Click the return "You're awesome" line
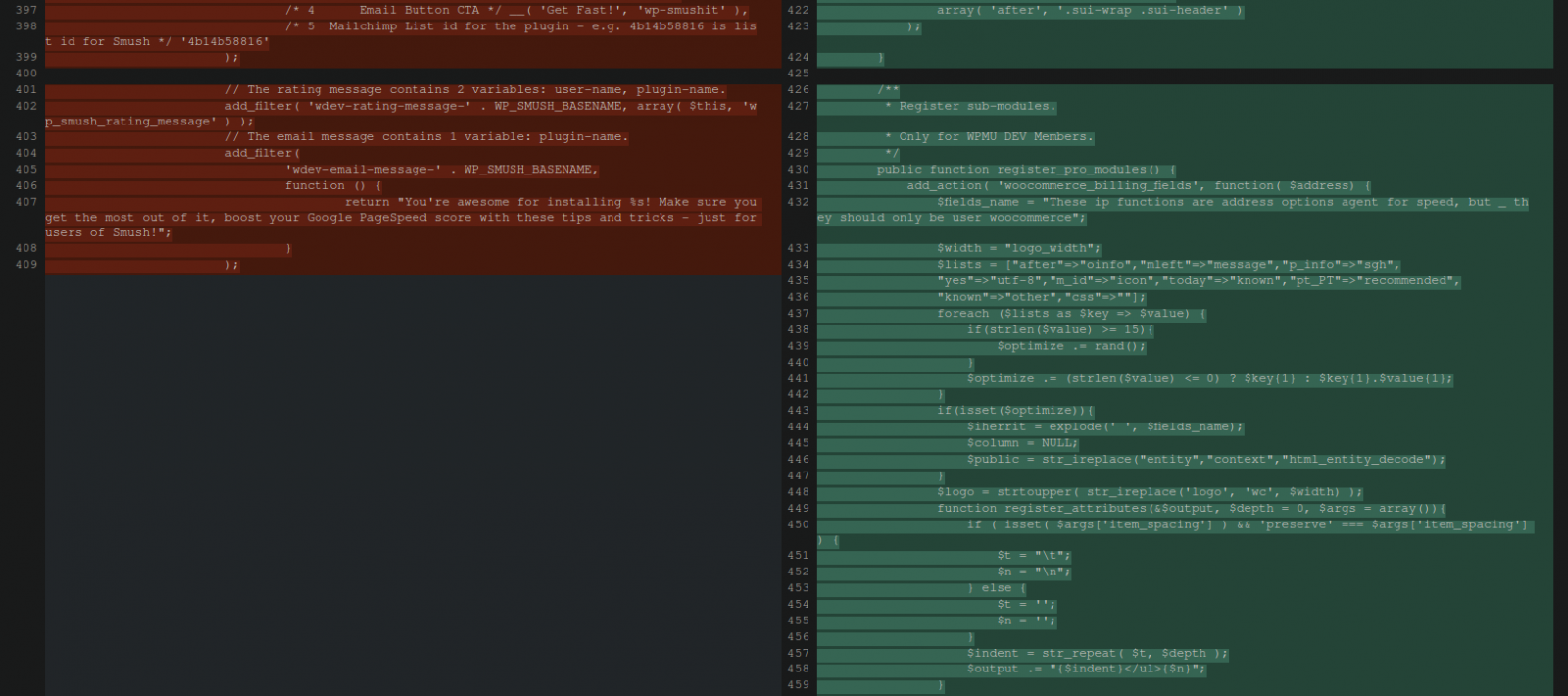 tap(549, 202)
